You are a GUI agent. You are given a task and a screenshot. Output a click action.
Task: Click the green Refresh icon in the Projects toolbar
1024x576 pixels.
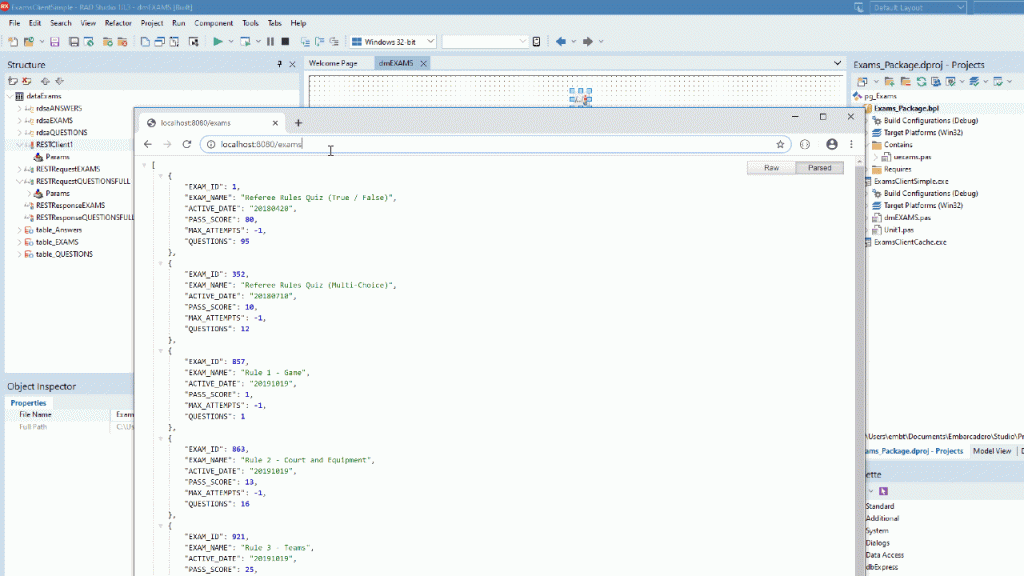(x=921, y=82)
